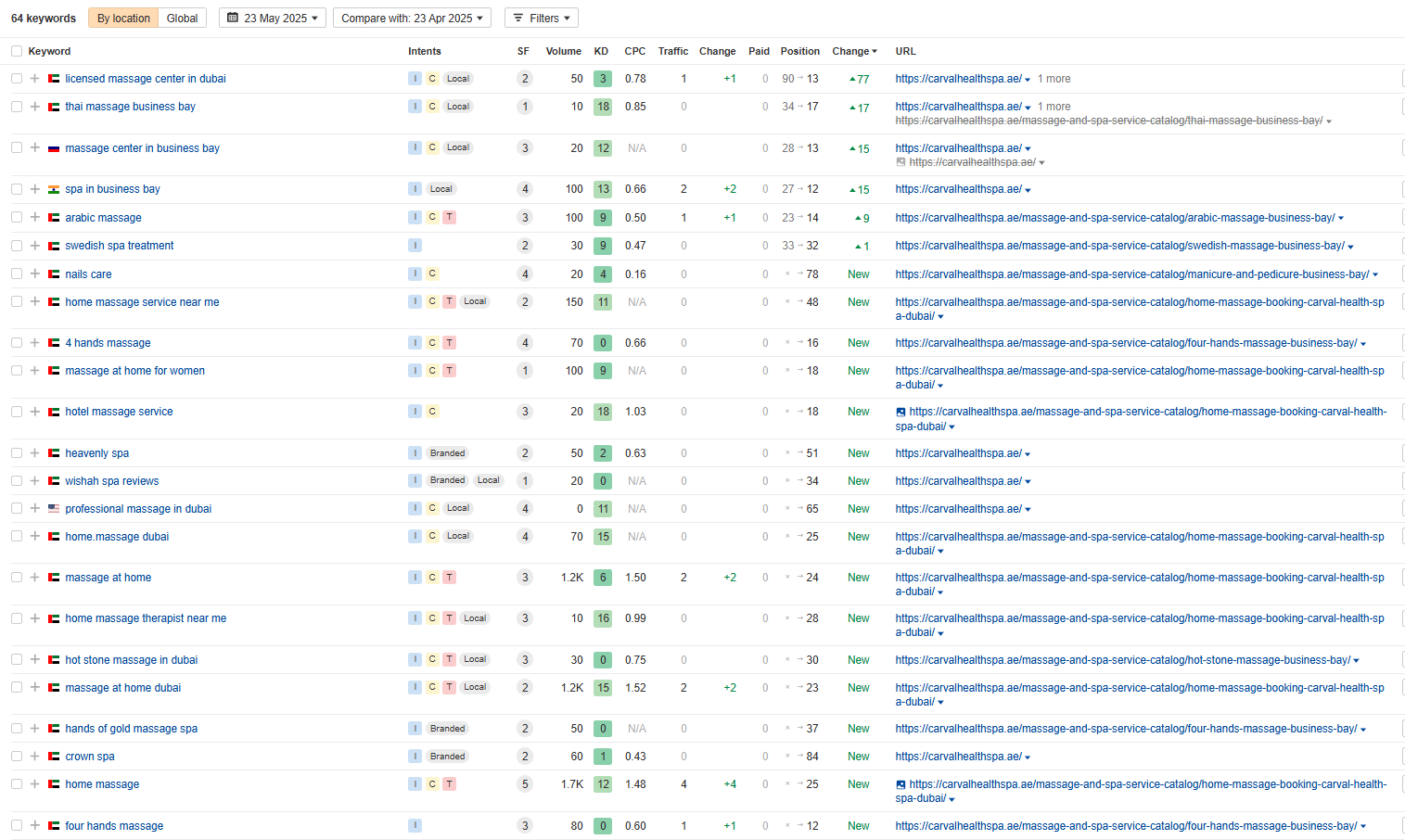Expand the Filters dropdown

[542, 18]
